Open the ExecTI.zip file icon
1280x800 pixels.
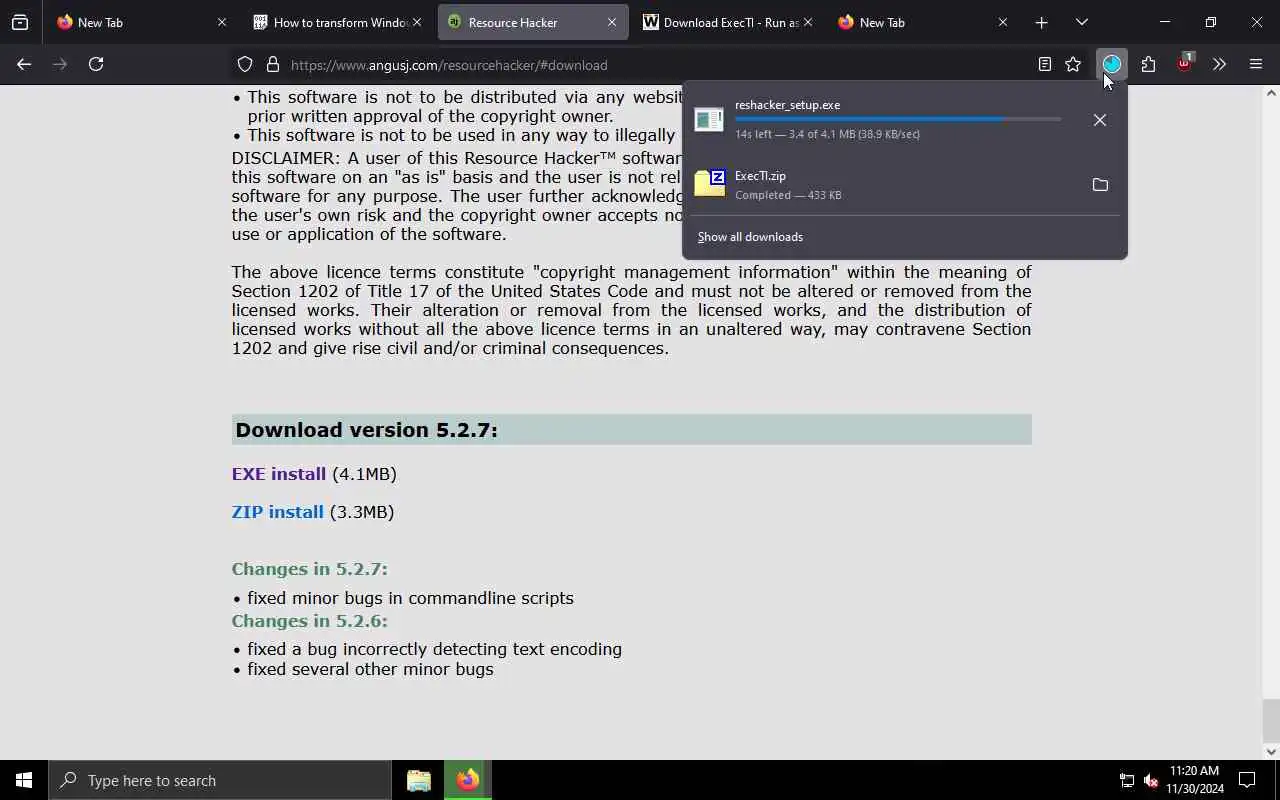click(x=709, y=184)
